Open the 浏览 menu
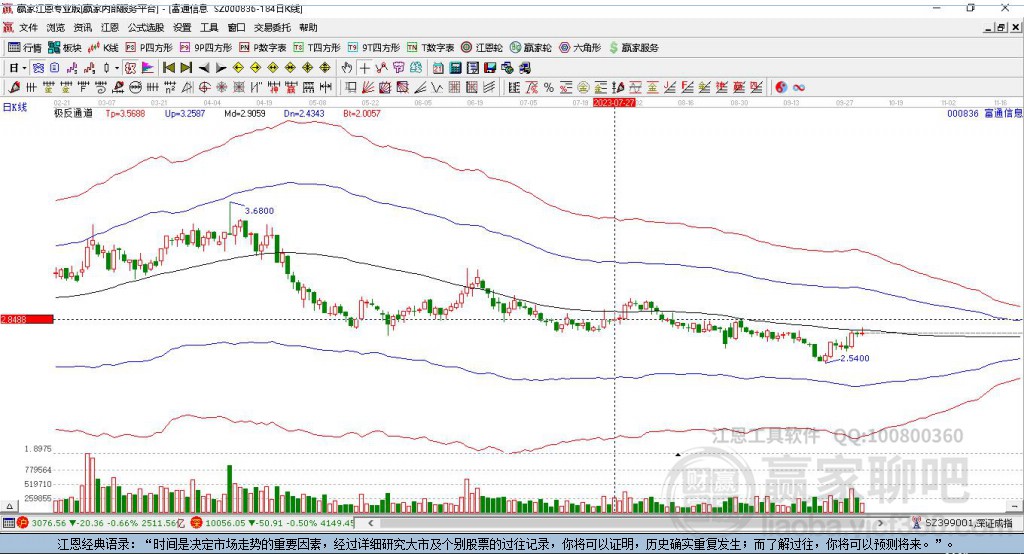Screen dimensions: 1024x554 [56, 27]
